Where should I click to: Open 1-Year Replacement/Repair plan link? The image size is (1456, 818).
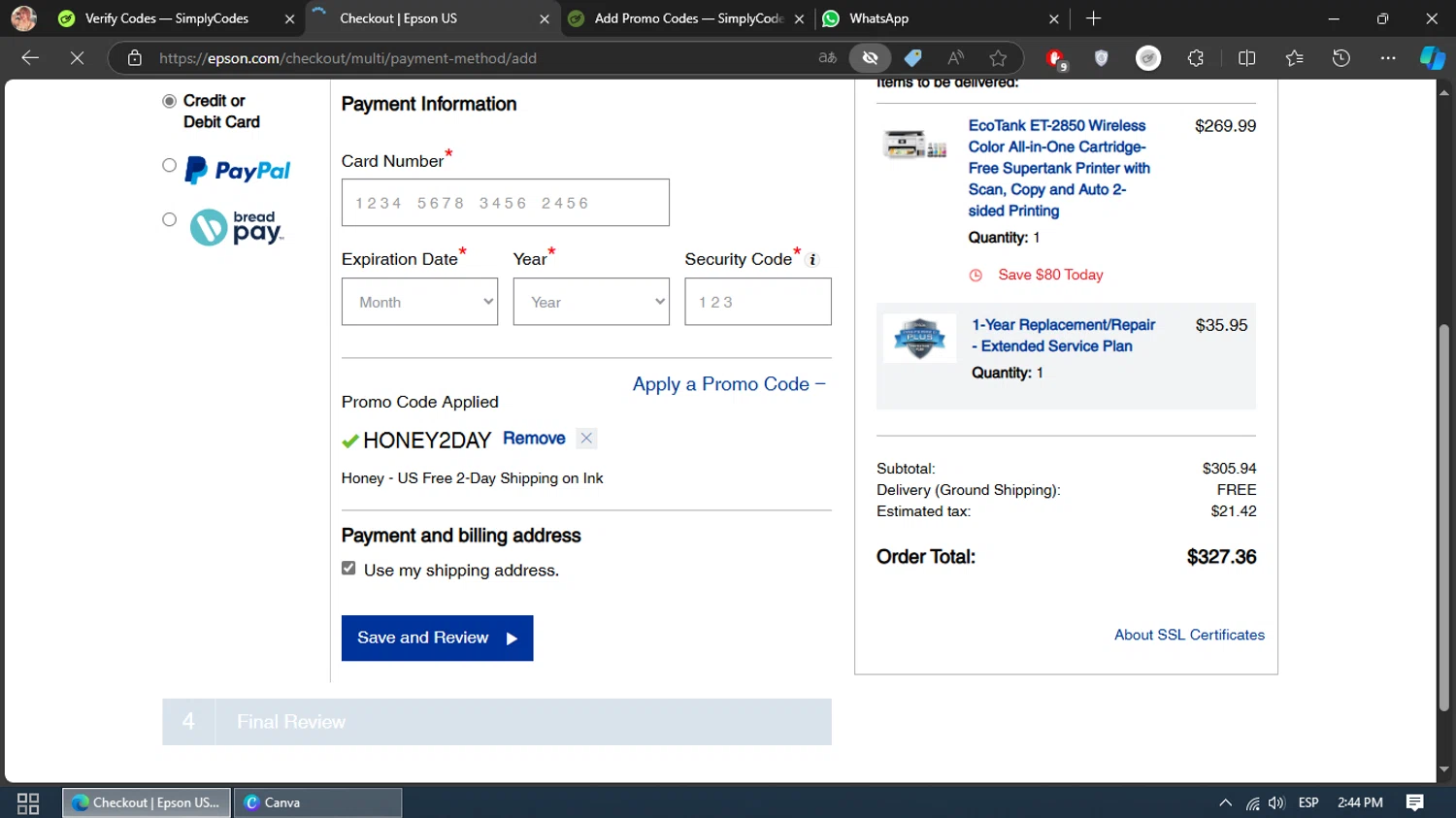[x=1064, y=336]
